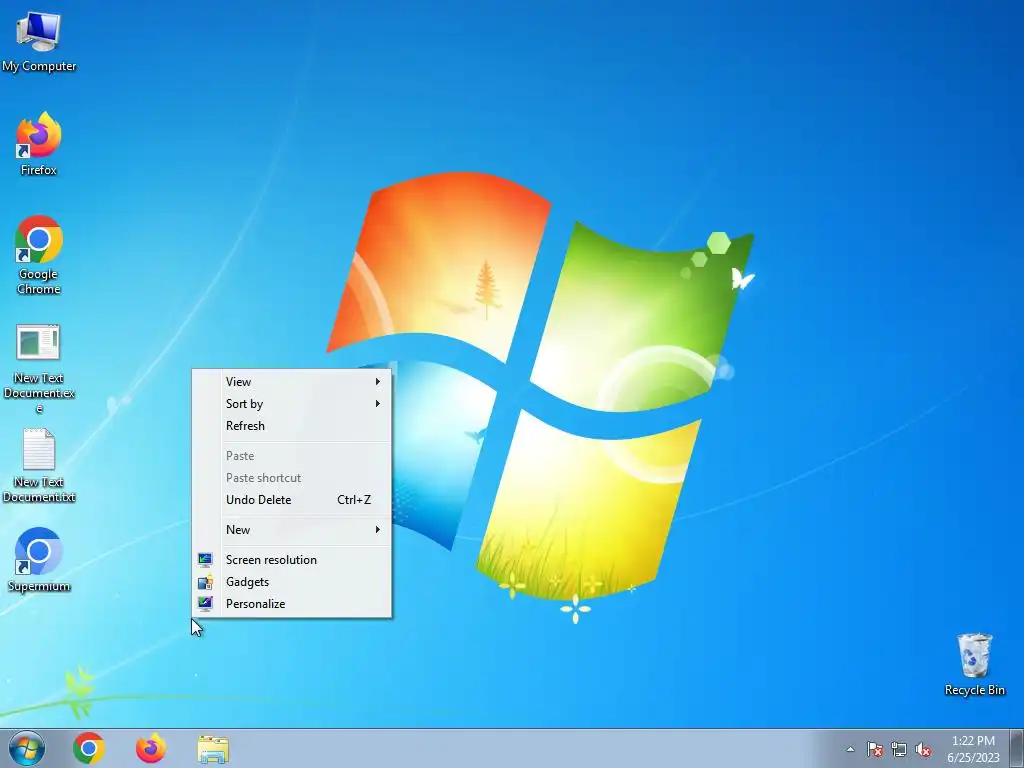The height and width of the screenshot is (768, 1024).
Task: Open Screen resolution from the context menu
Action: coord(292,560)
